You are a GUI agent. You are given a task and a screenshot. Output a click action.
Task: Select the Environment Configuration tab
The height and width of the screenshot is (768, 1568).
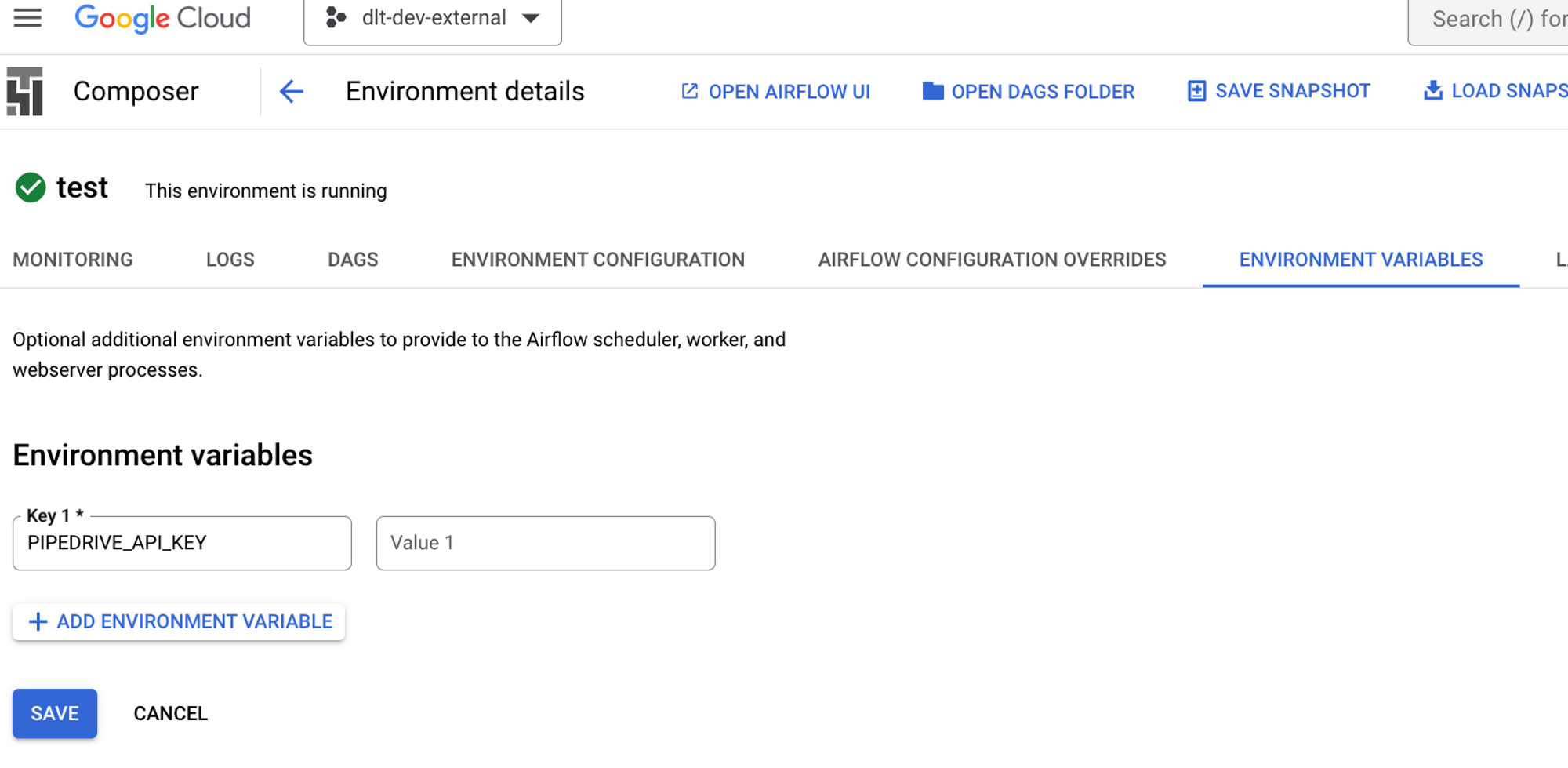(x=597, y=259)
